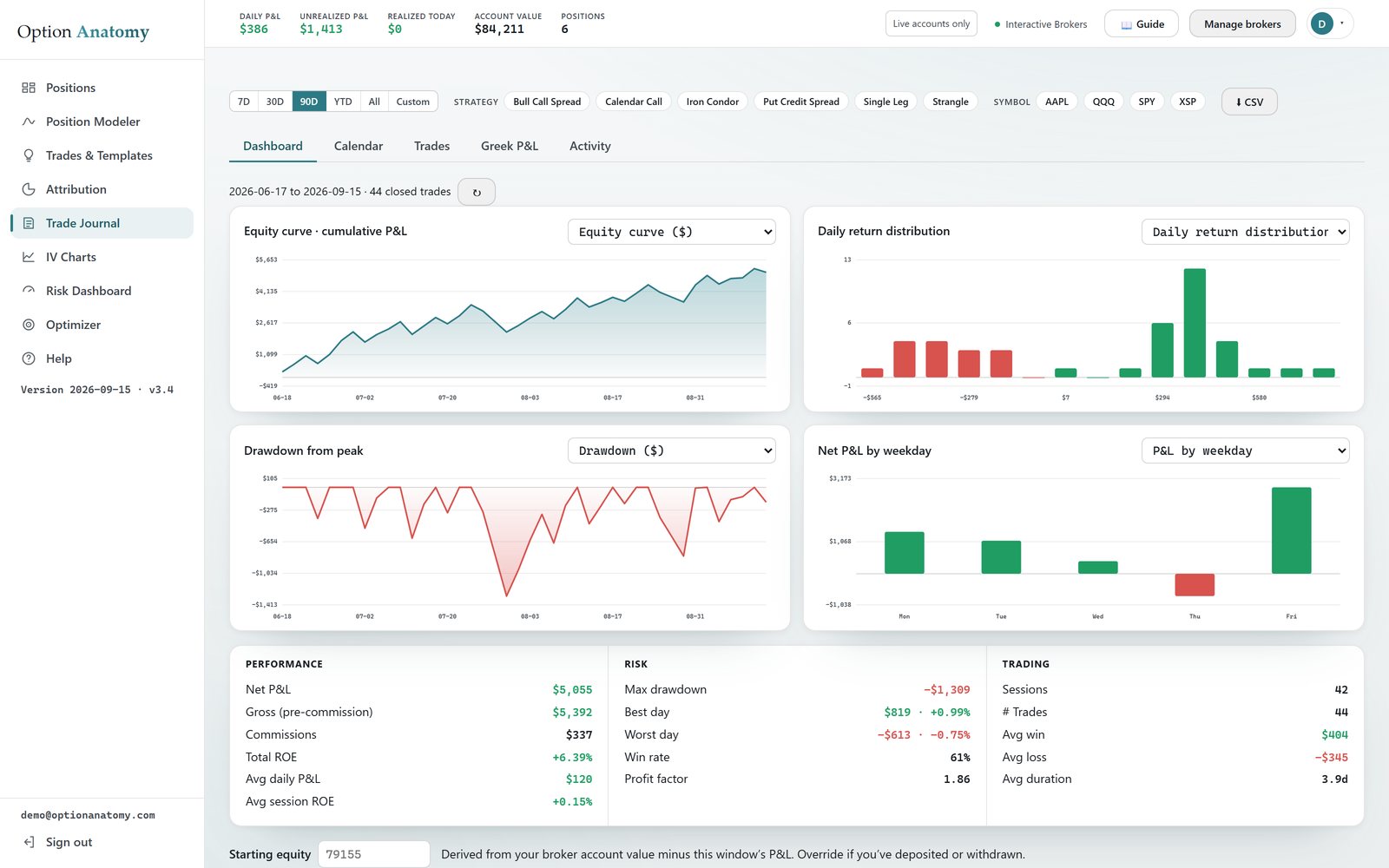Toggle Calendar Call strategy filter

(x=634, y=102)
